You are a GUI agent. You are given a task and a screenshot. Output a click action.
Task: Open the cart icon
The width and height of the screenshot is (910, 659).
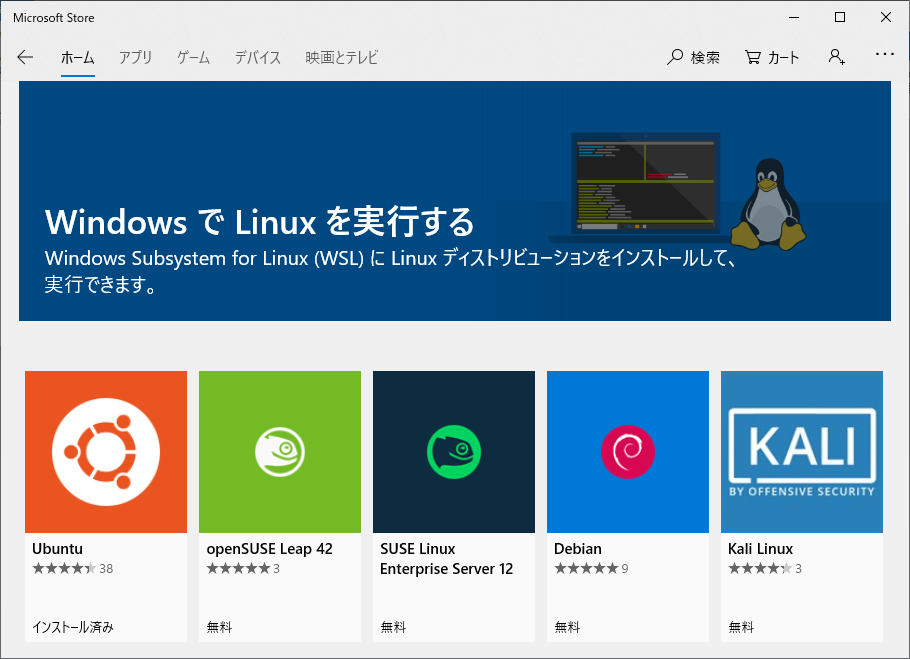pyautogui.click(x=753, y=57)
